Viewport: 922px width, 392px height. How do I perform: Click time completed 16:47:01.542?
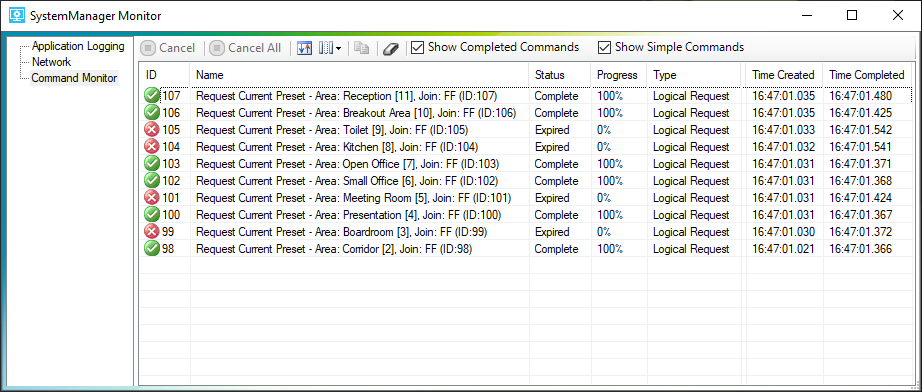[860, 130]
